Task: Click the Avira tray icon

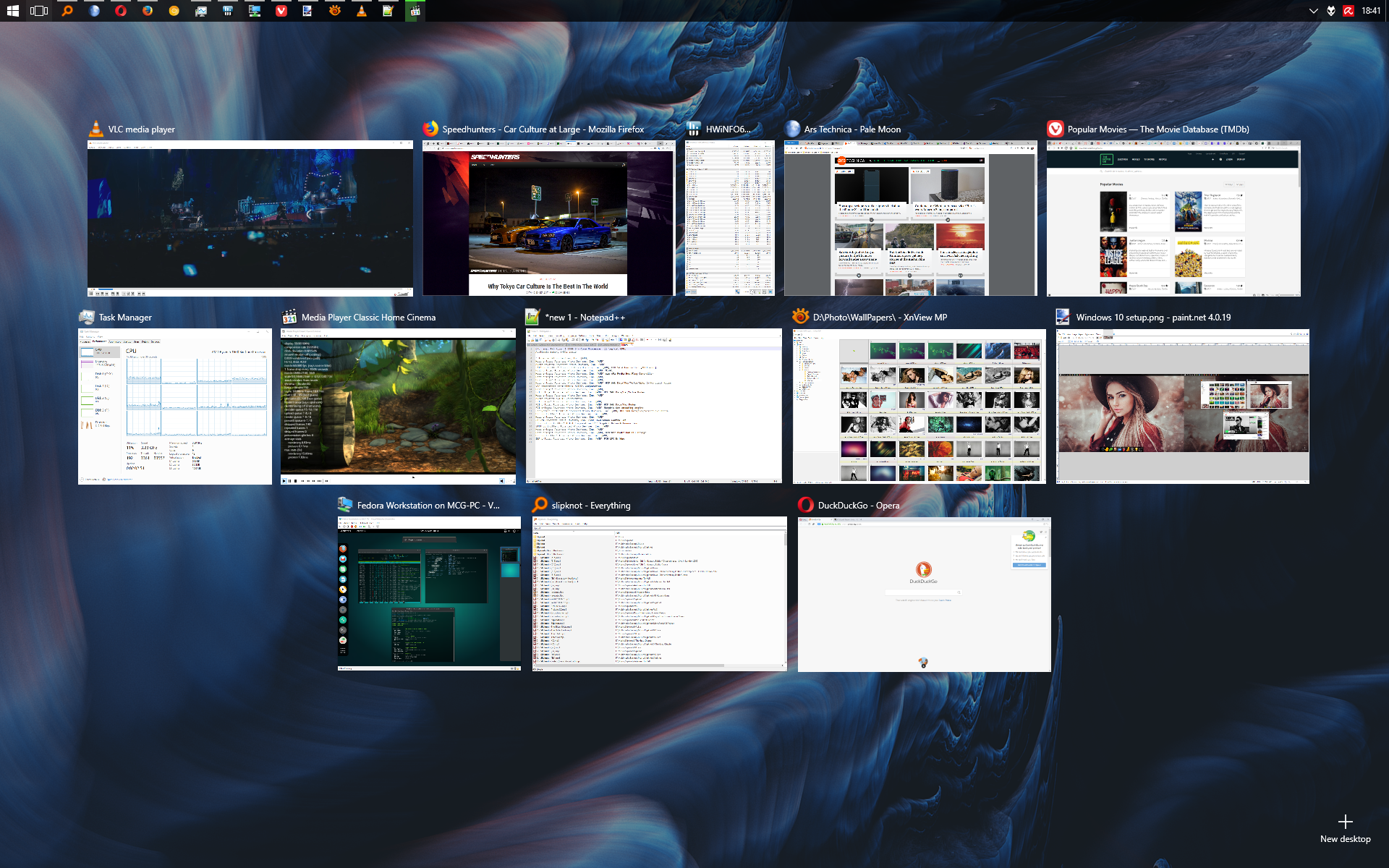Action: 1348,11
